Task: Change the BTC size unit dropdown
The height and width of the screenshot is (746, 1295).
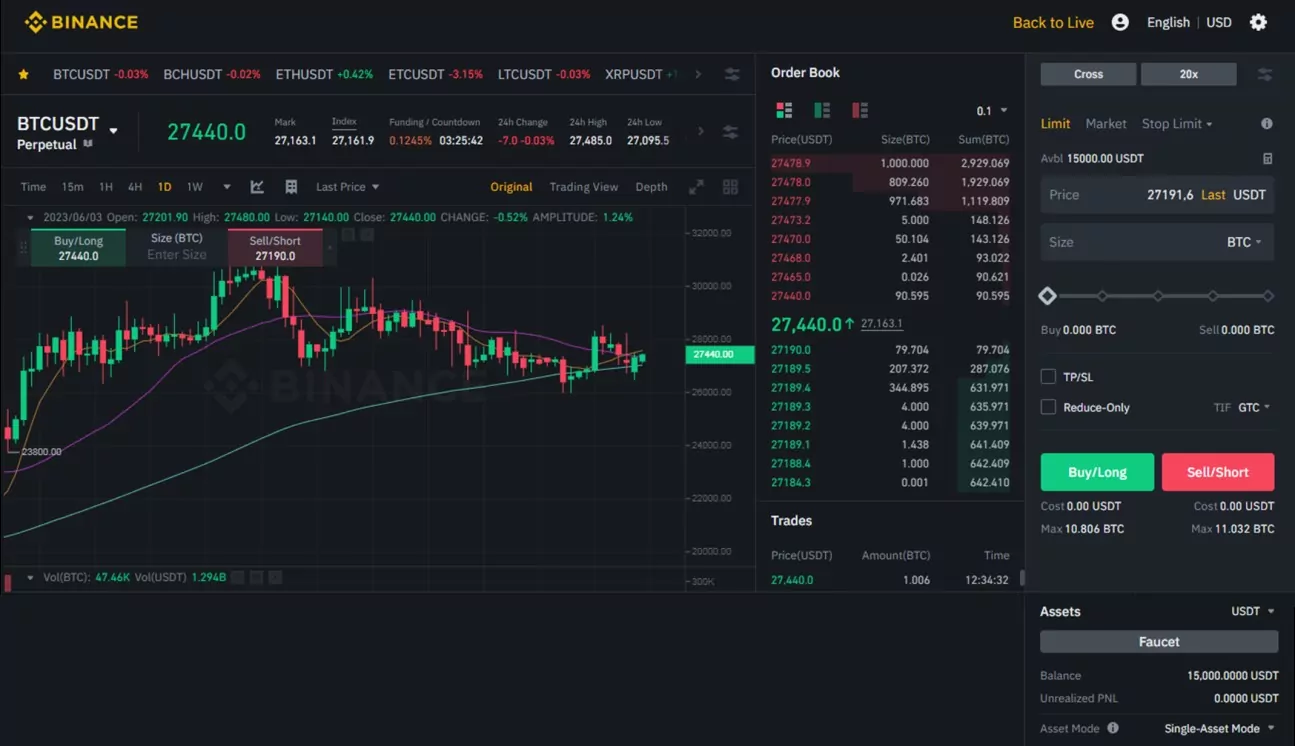Action: [x=1244, y=242]
